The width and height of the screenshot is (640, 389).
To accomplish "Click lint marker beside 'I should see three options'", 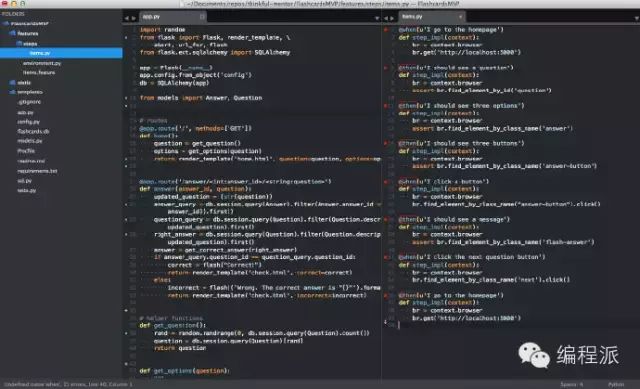I will click(x=386, y=106).
